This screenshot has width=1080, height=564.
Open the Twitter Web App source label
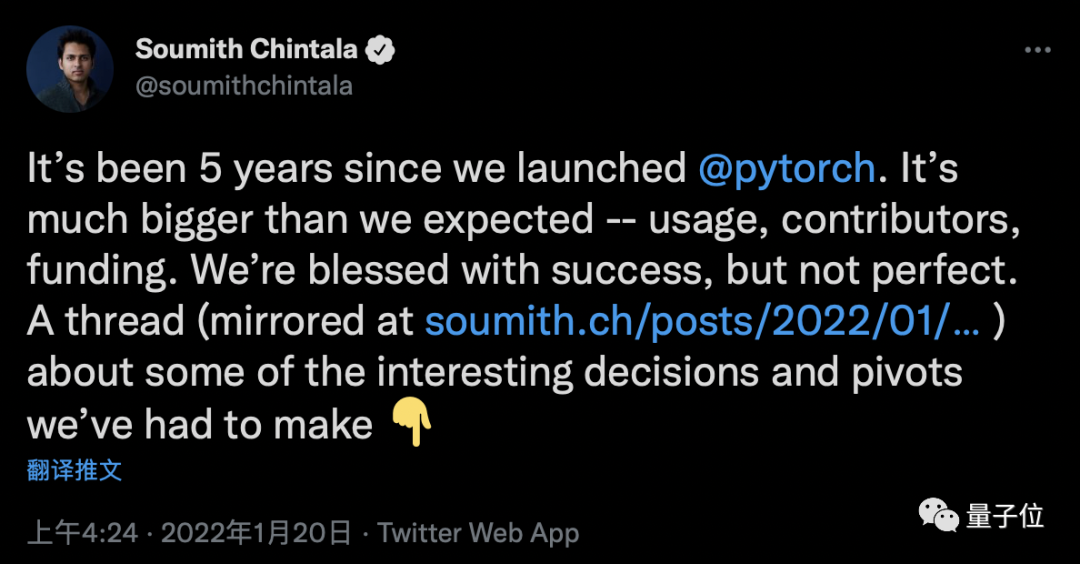[x=479, y=533]
